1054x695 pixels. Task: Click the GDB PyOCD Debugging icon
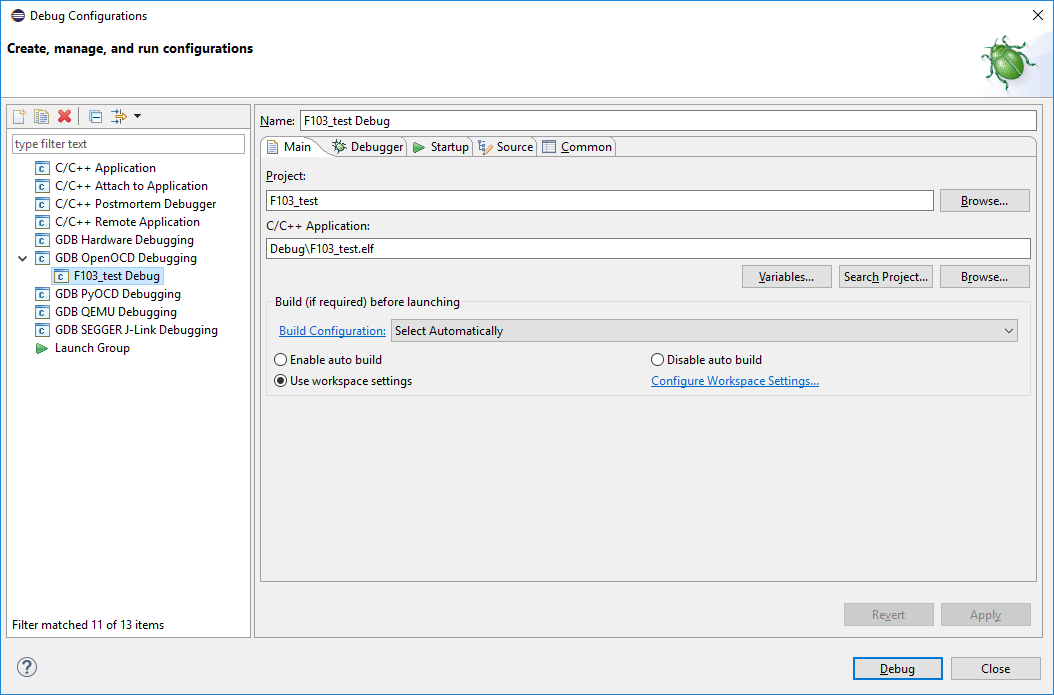(42, 294)
